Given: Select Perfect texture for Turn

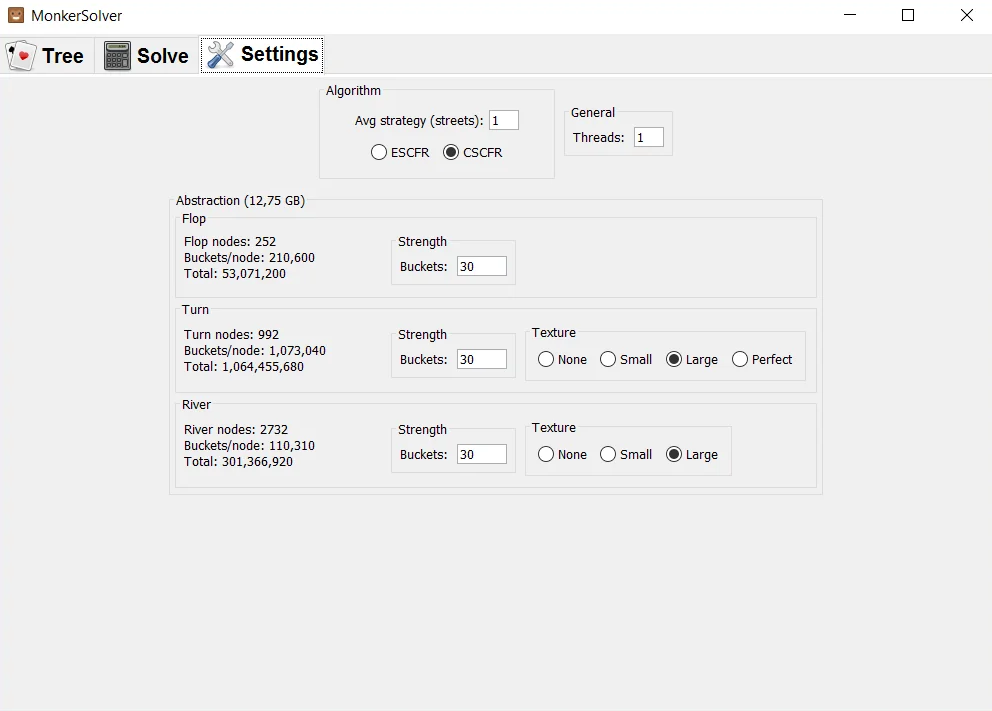Looking at the screenshot, I should (x=762, y=359).
